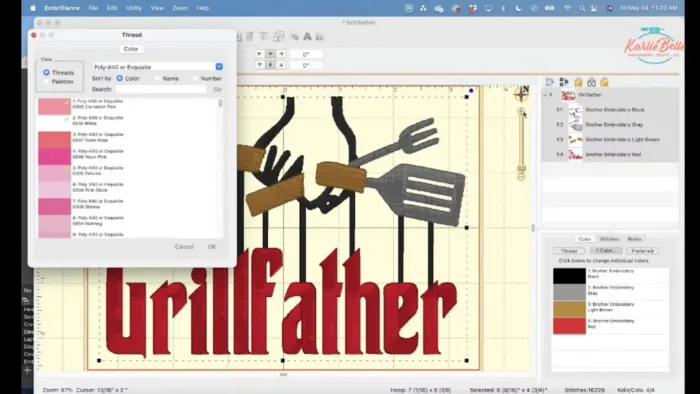The height and width of the screenshot is (394, 700).
Task: Click the align right button
Action: 281,54
